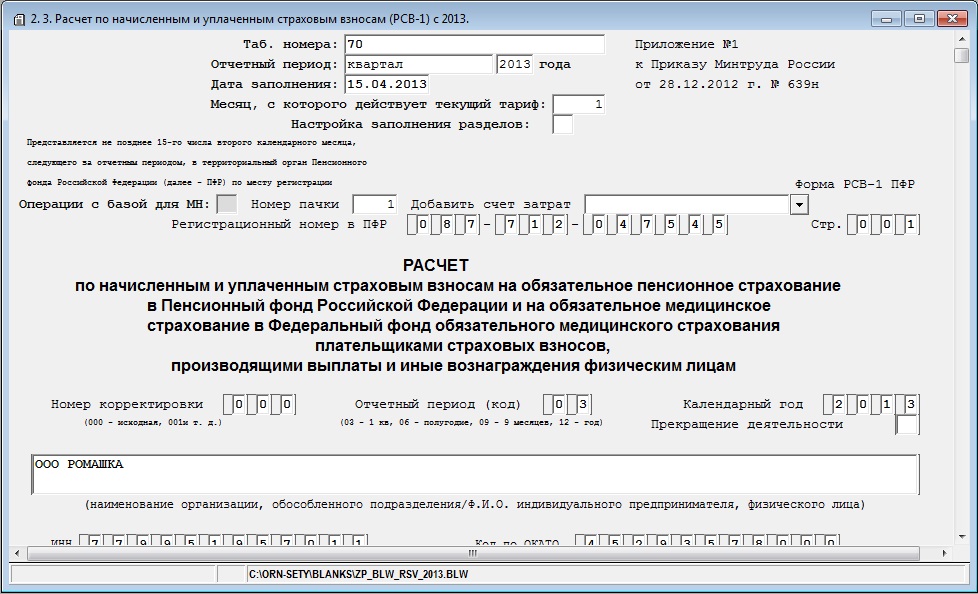Image resolution: width=978 pixels, height=594 pixels.
Task: Click the vertical scrollbar up arrow
Action: (x=961, y=39)
